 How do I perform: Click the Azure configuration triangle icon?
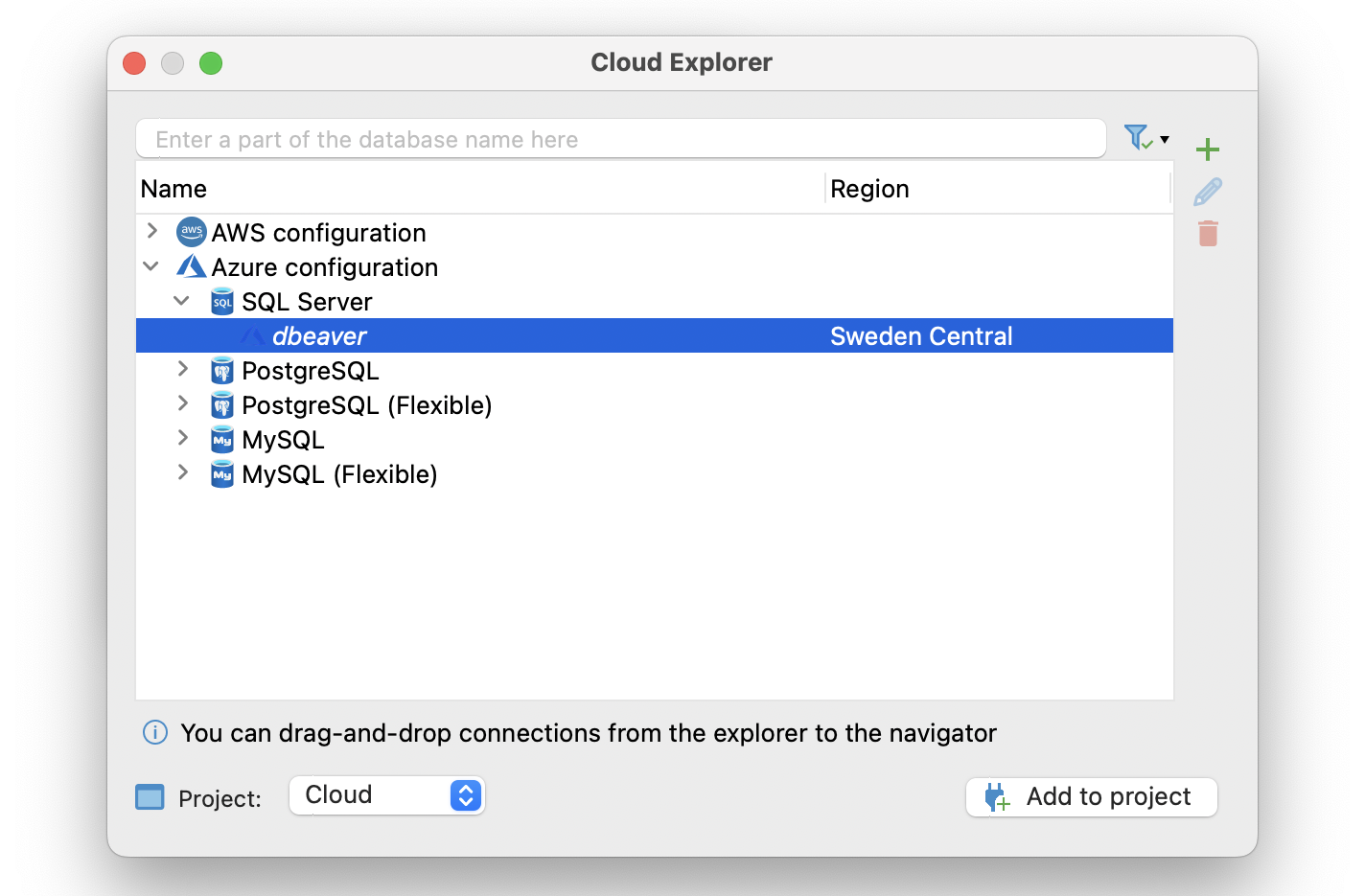click(x=191, y=265)
